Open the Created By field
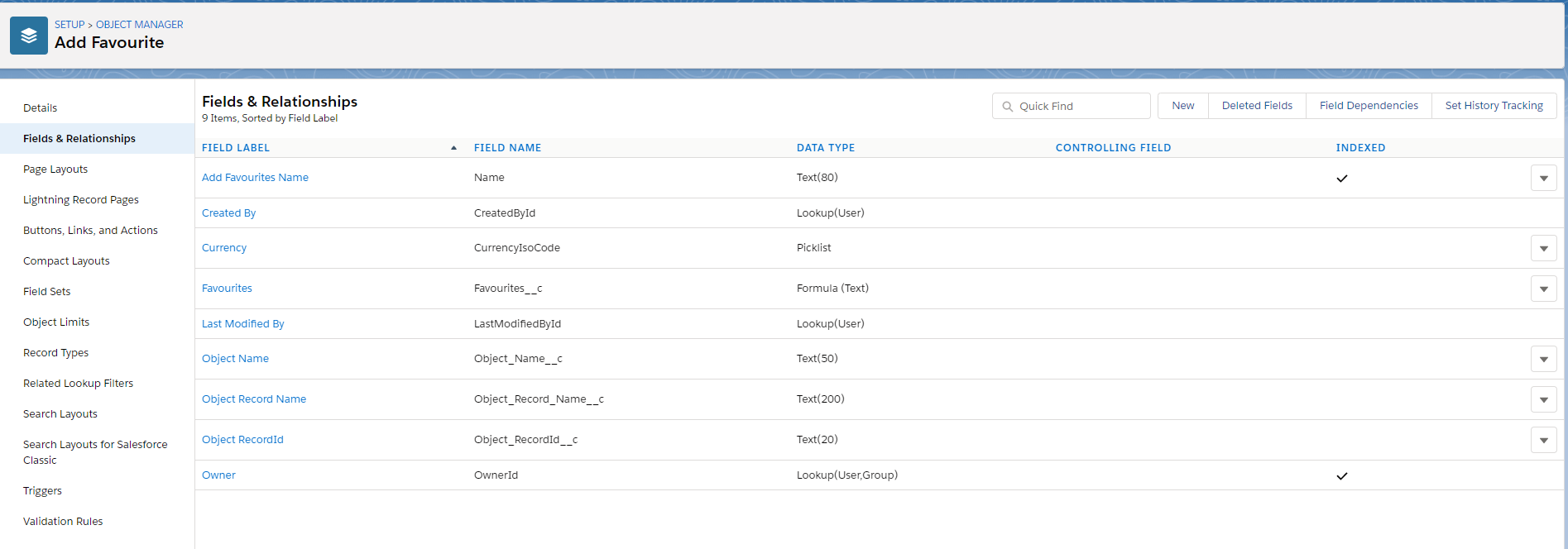This screenshot has width=1568, height=549. pos(228,213)
